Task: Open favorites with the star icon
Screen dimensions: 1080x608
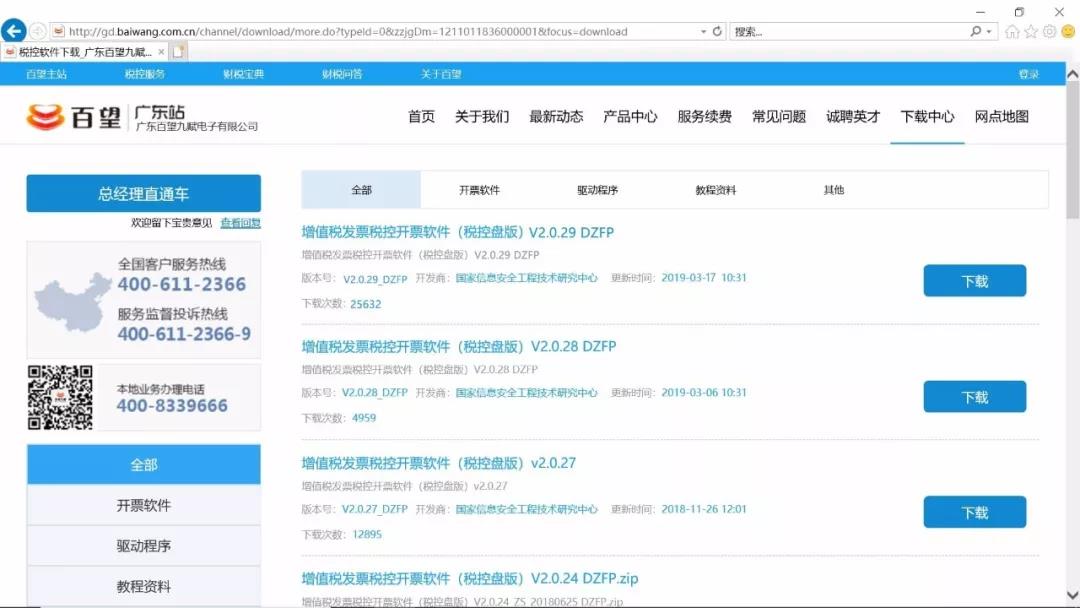Action: [x=1030, y=32]
